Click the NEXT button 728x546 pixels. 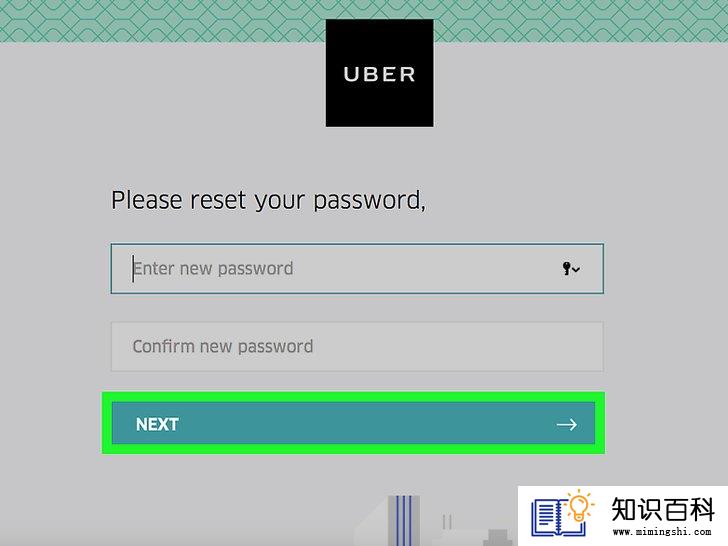(353, 423)
